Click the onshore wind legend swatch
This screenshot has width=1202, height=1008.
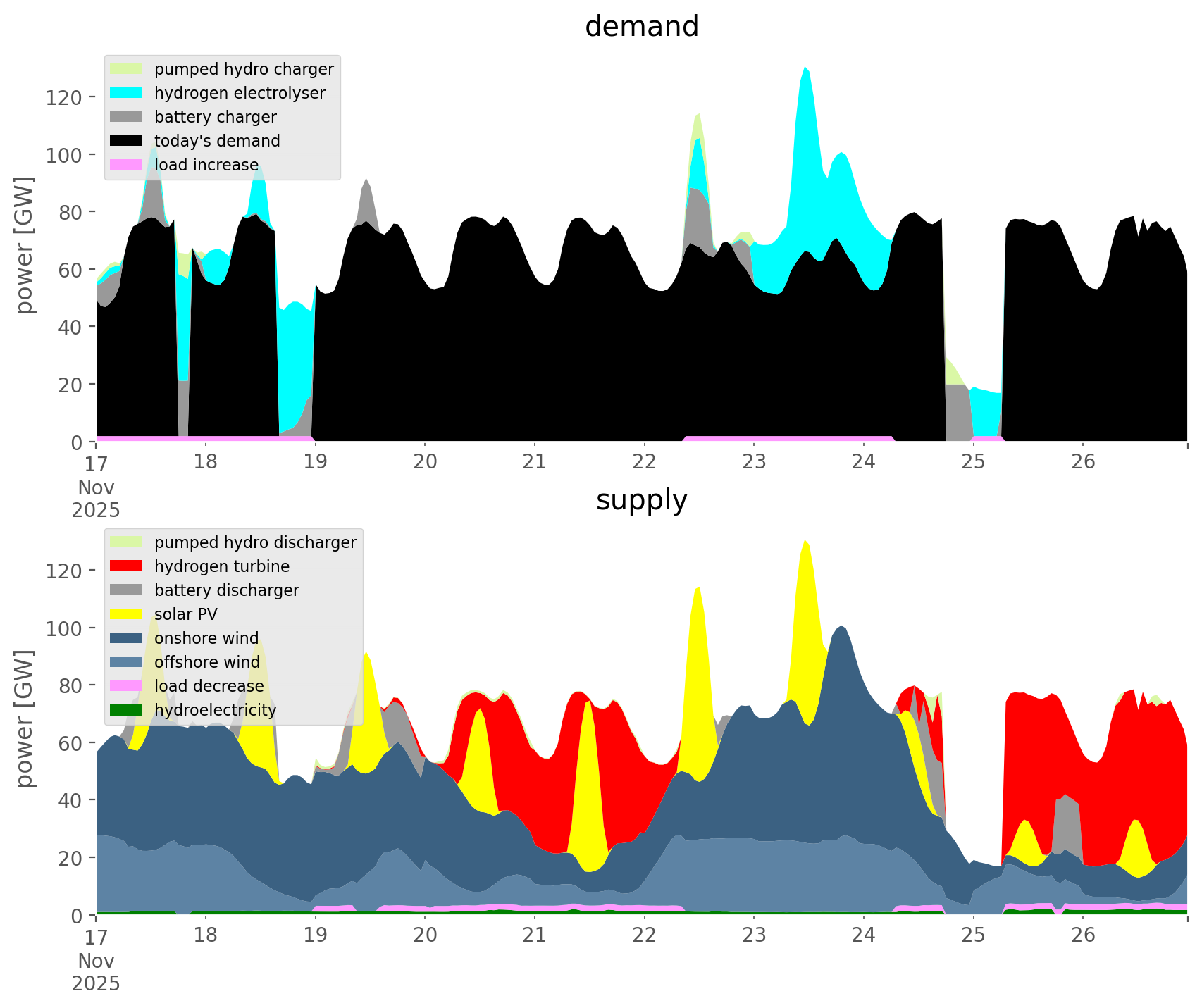coord(126,638)
